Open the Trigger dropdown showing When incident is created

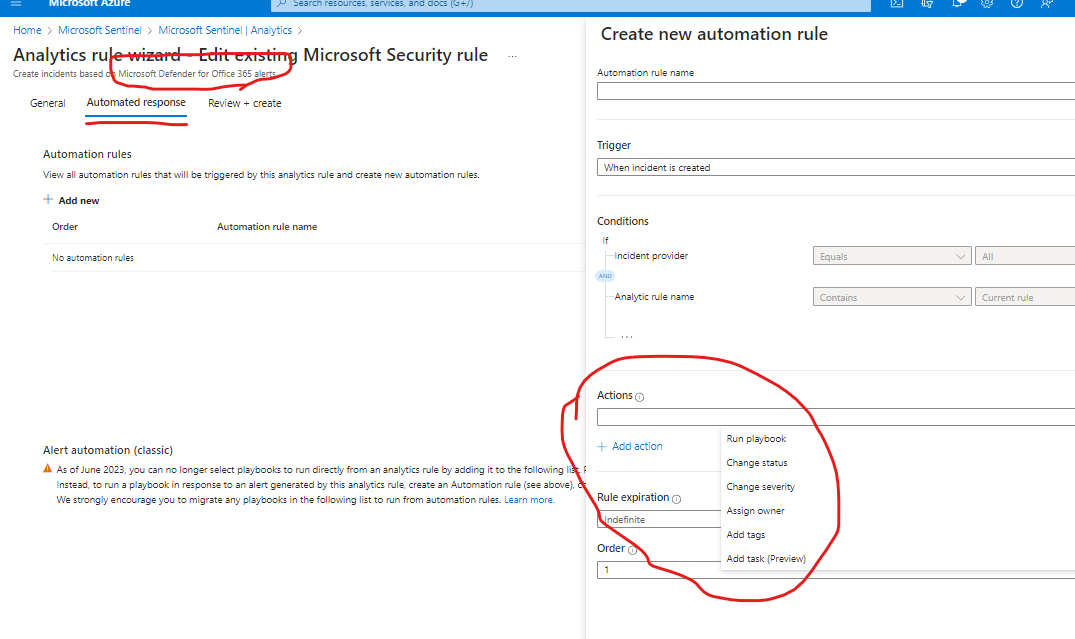[836, 167]
